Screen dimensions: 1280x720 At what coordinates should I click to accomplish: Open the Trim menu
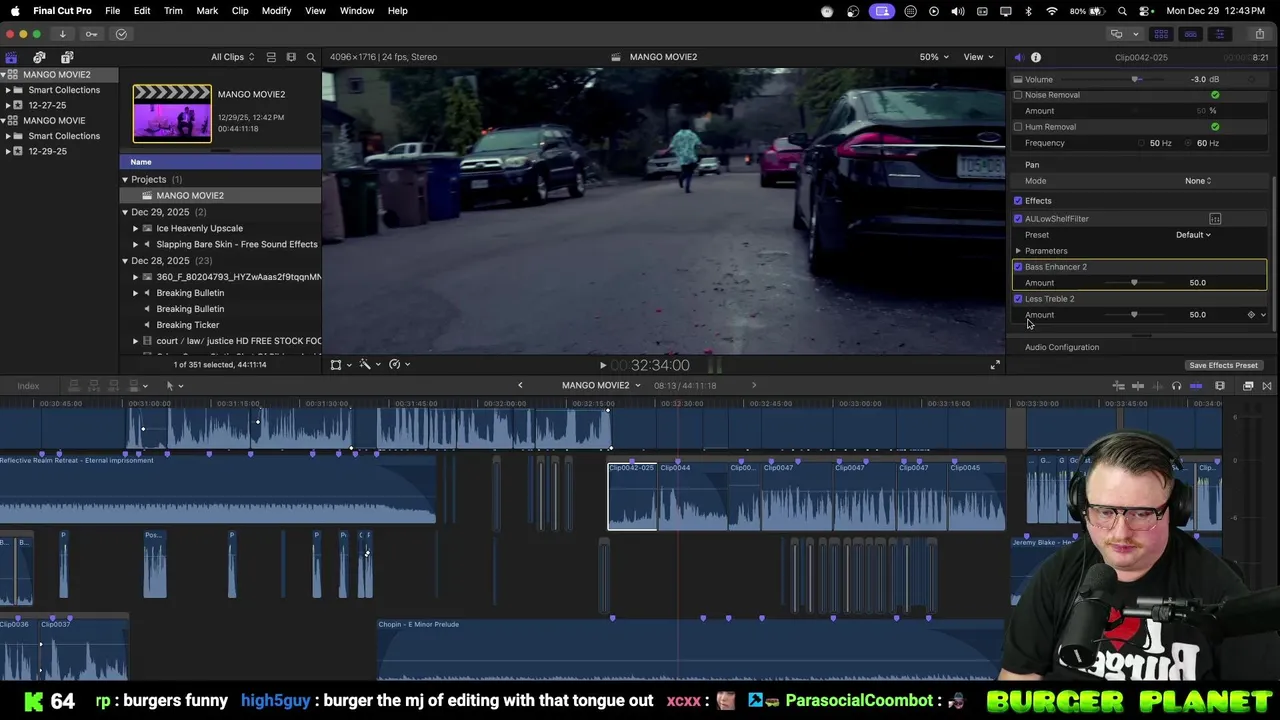173,11
